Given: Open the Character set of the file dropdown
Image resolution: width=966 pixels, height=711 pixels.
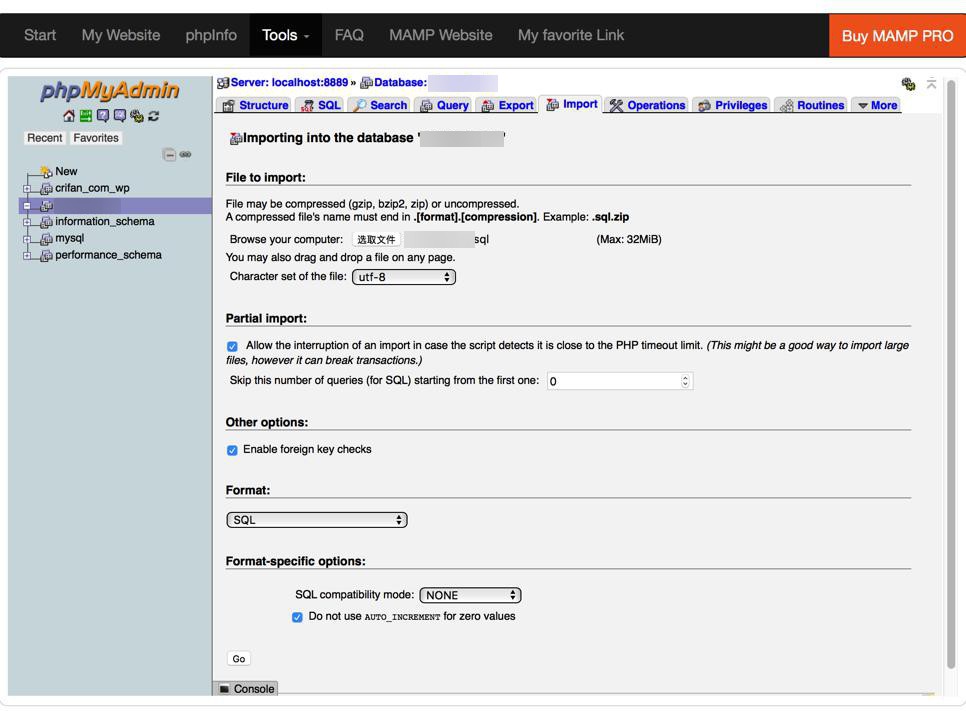Looking at the screenshot, I should (404, 277).
